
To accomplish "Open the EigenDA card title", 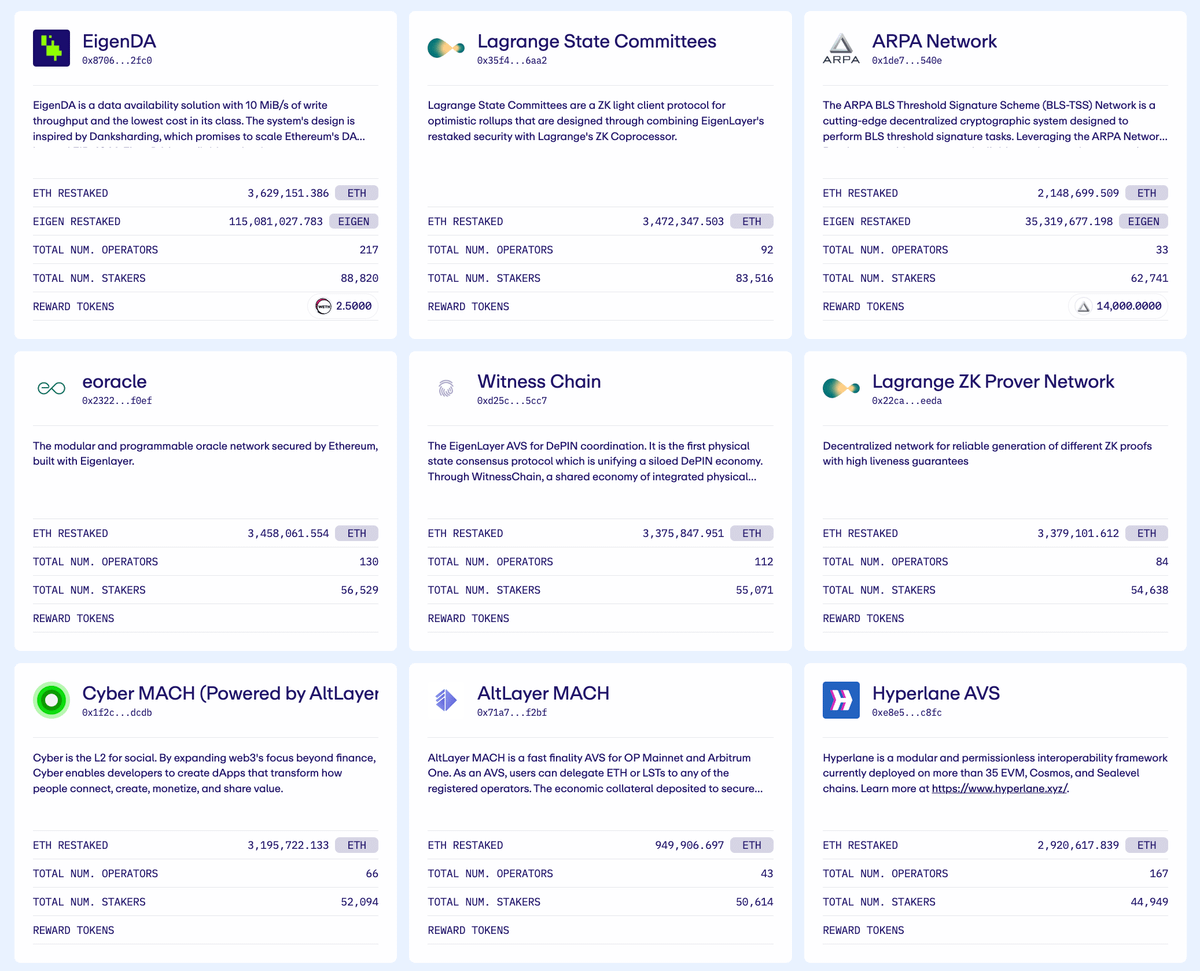I will pos(119,41).
